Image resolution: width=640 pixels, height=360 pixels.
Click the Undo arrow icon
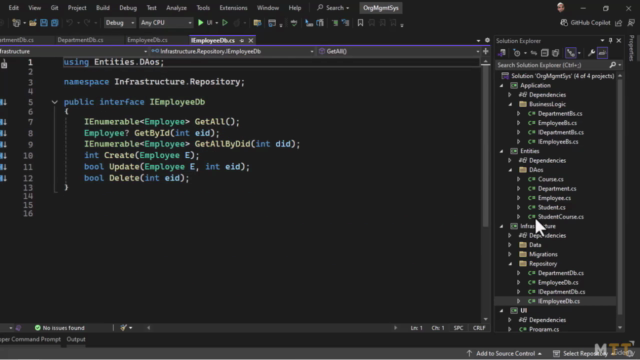(x=69, y=23)
